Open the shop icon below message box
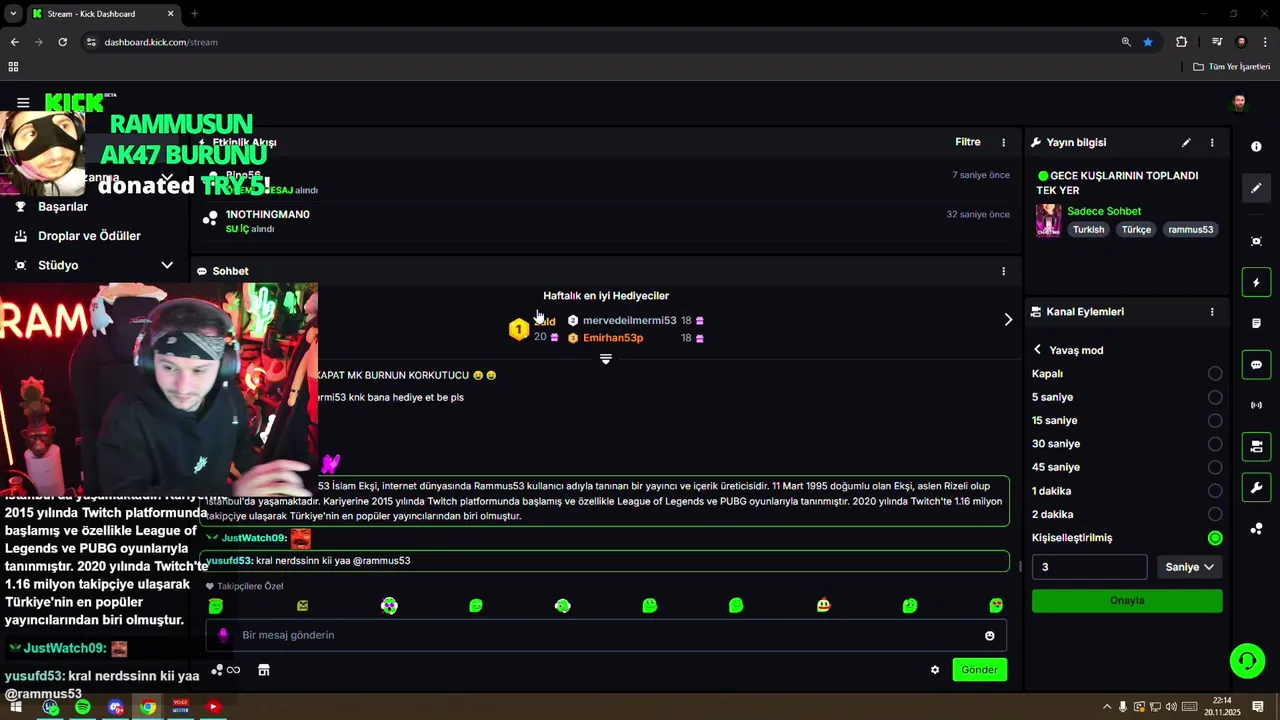This screenshot has height=720, width=1280. click(x=264, y=670)
